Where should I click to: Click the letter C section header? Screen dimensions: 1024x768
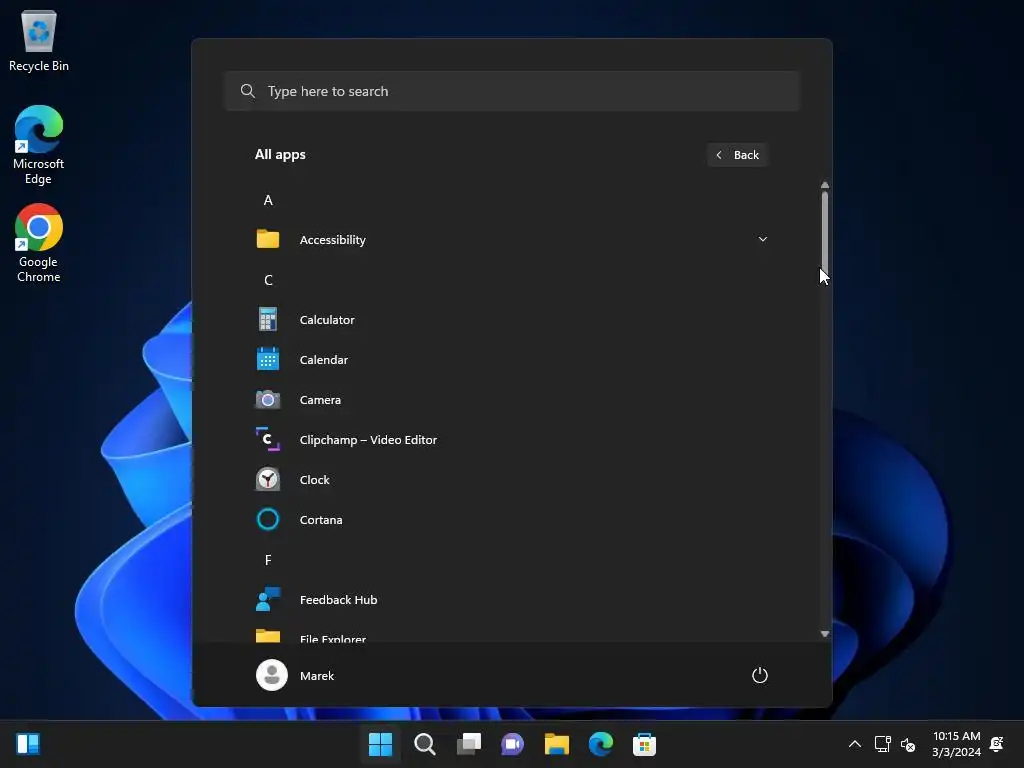click(x=268, y=280)
